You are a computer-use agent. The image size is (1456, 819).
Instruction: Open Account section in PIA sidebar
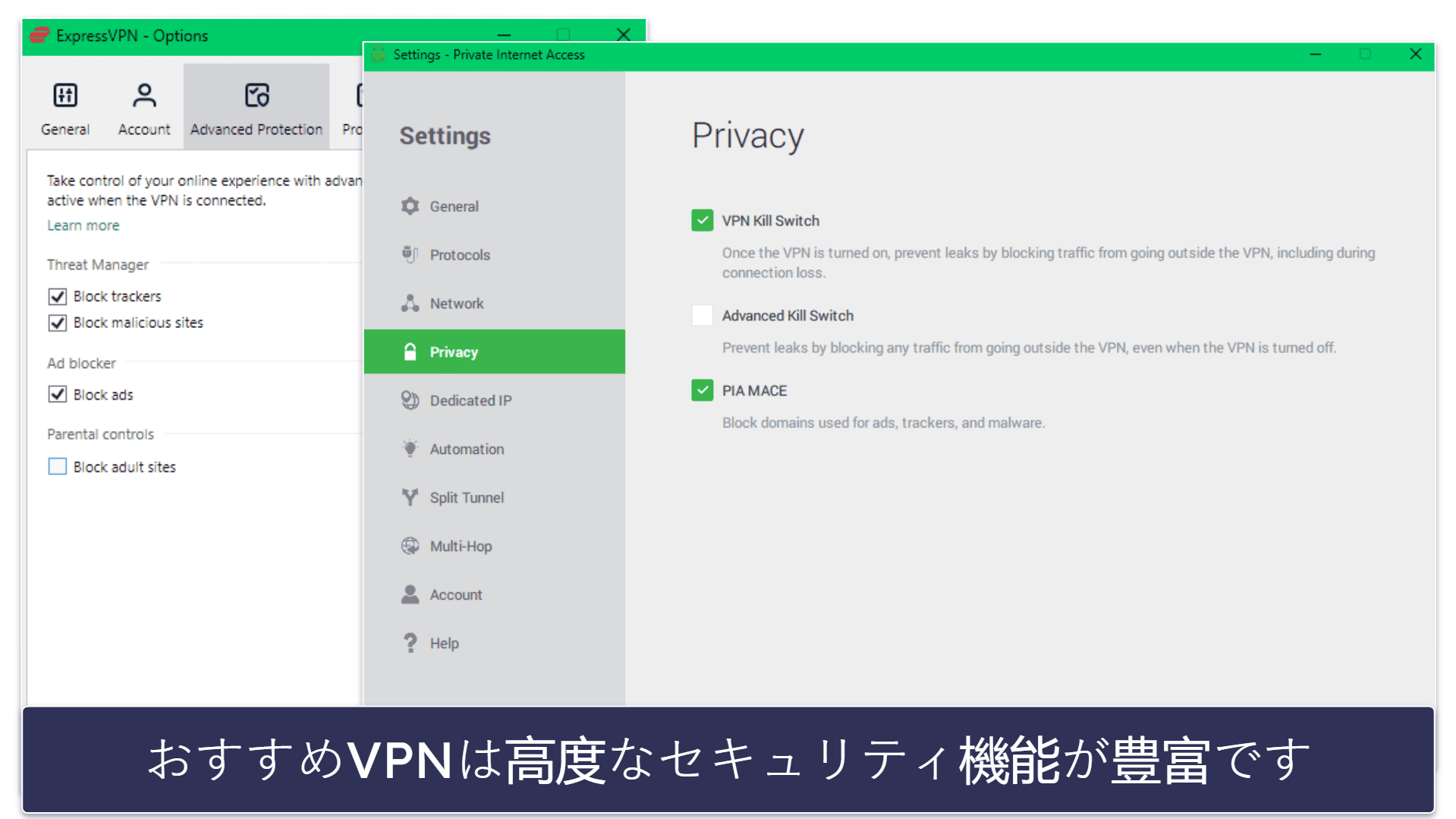click(495, 594)
